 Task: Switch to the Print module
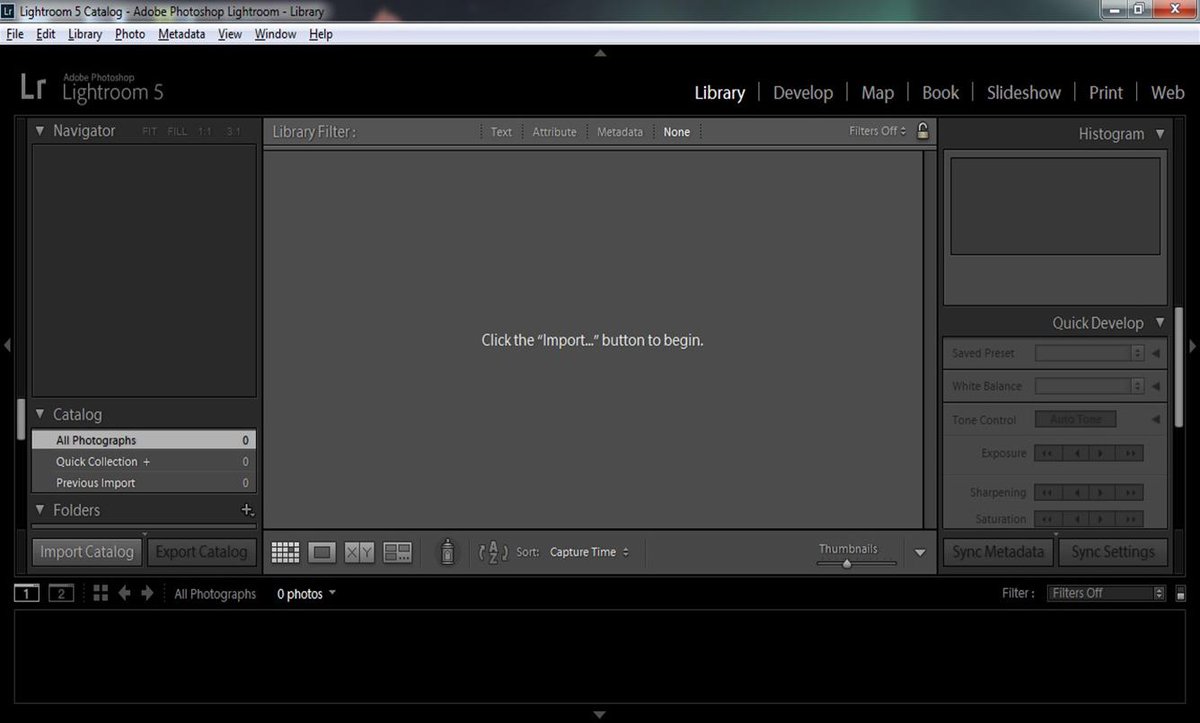click(1105, 93)
